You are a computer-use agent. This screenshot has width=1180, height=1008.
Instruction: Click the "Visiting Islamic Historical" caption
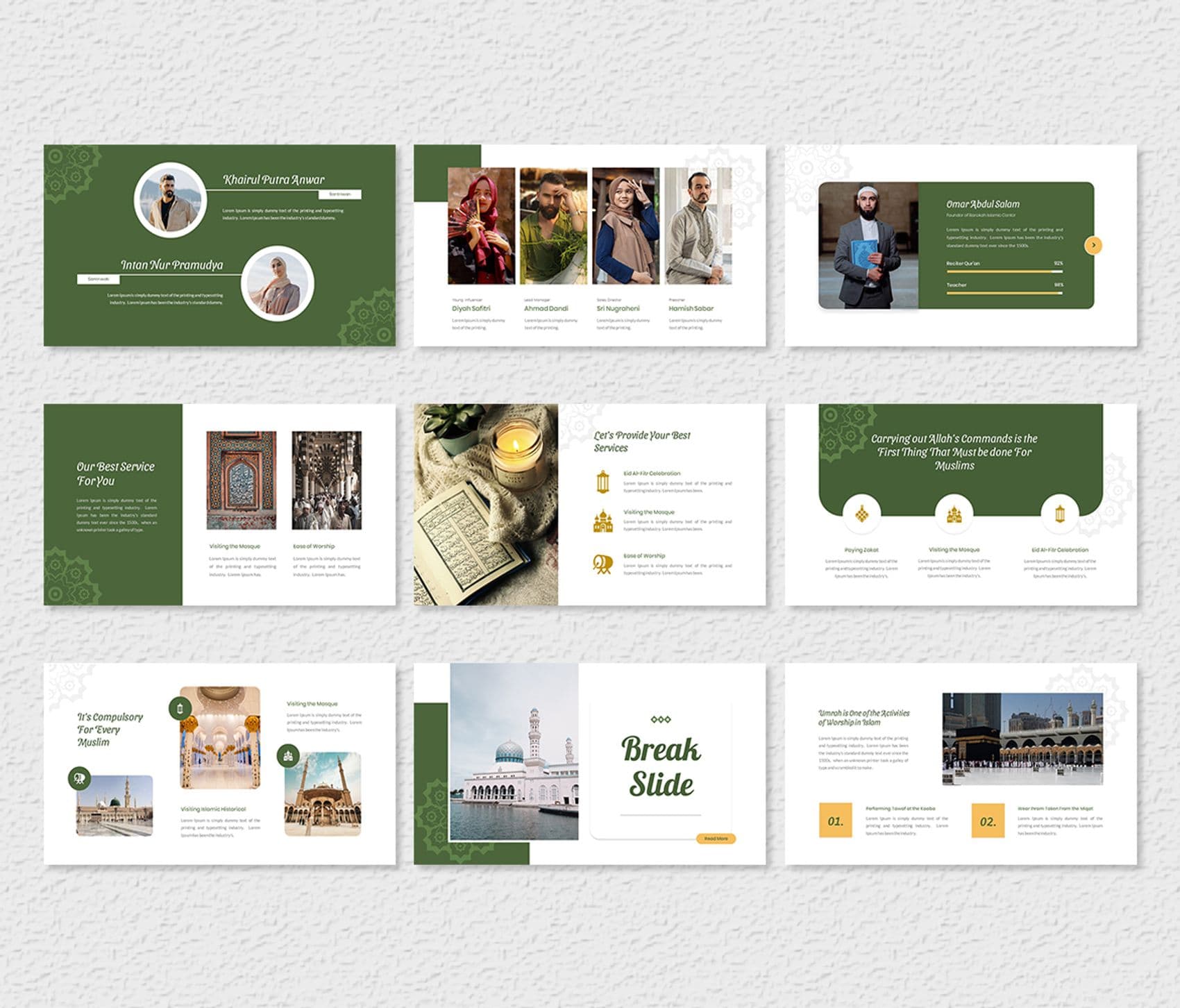(213, 809)
